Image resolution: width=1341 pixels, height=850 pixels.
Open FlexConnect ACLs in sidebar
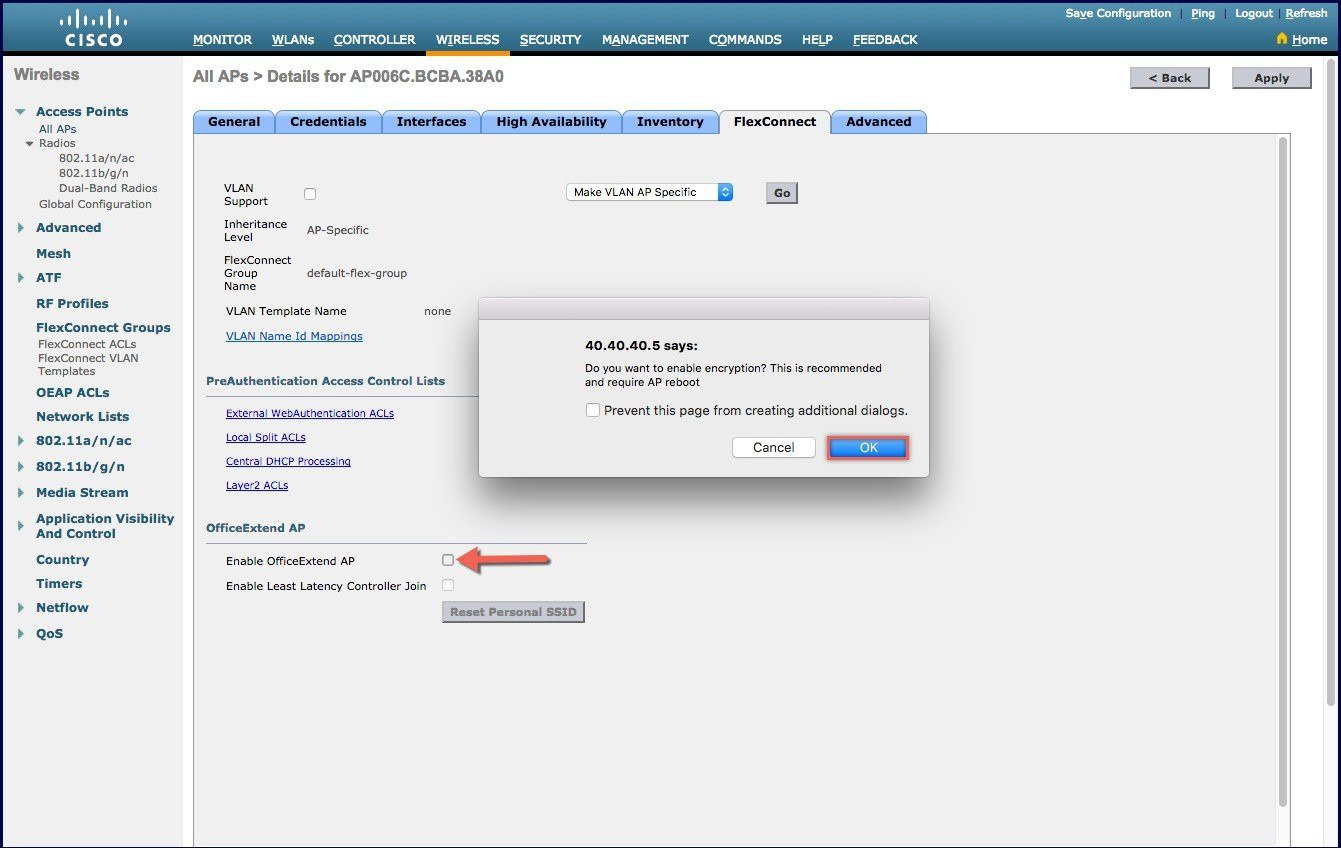click(87, 344)
